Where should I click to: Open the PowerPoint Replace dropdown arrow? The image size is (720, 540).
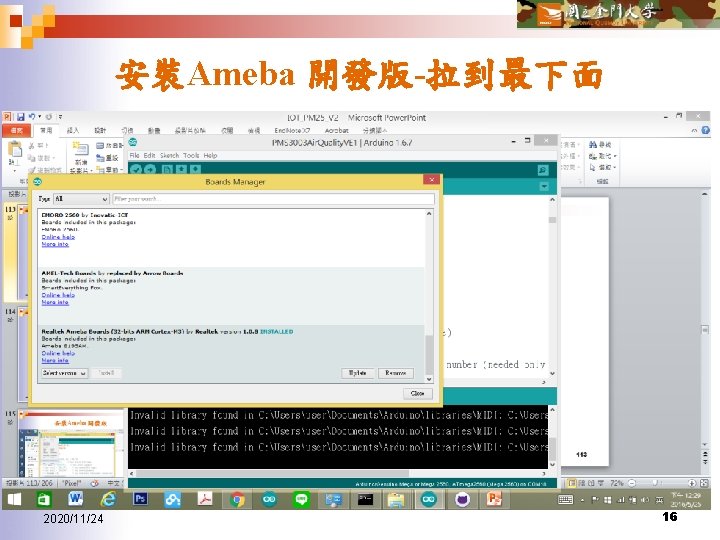[x=615, y=156]
